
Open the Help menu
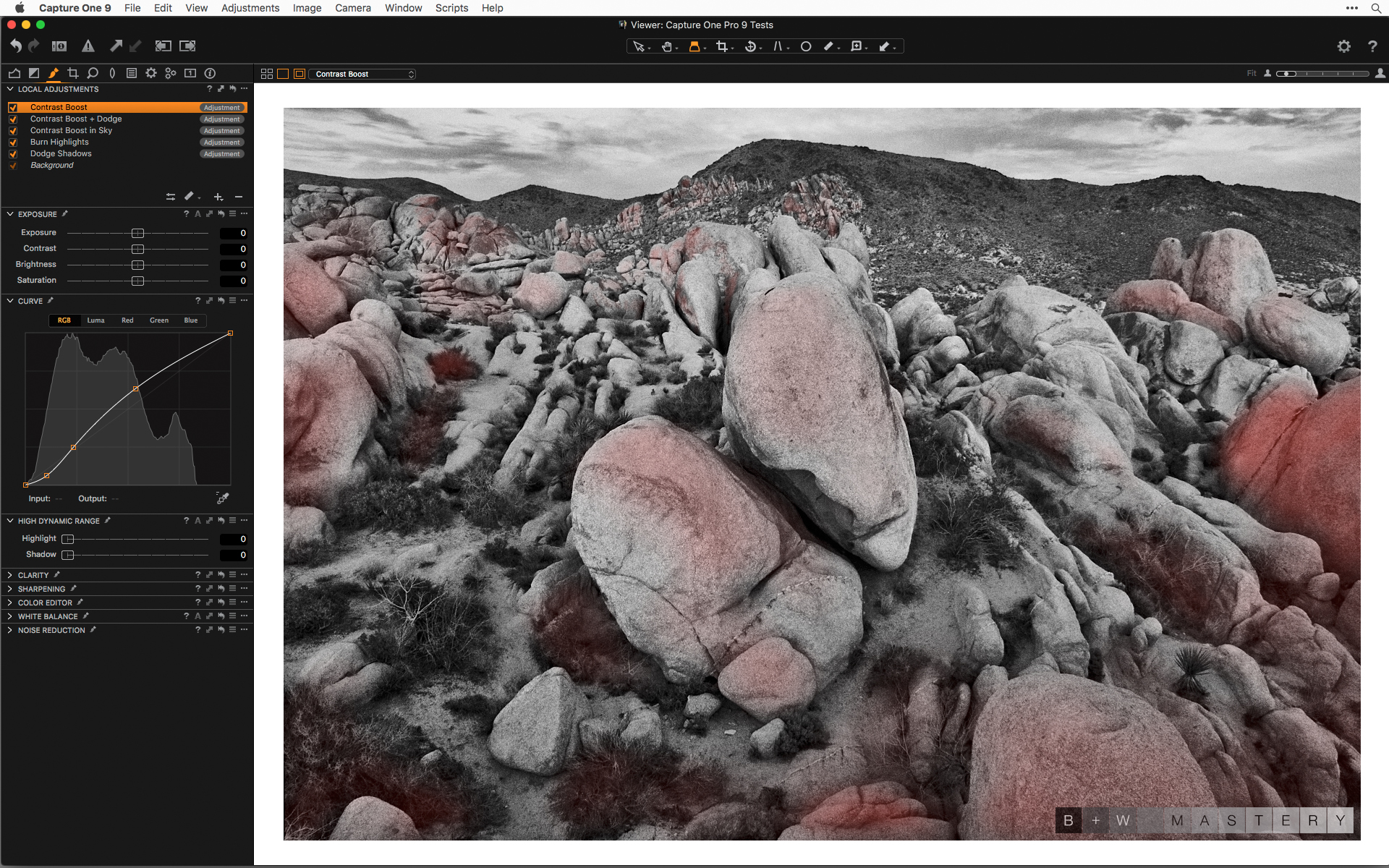[x=493, y=8]
